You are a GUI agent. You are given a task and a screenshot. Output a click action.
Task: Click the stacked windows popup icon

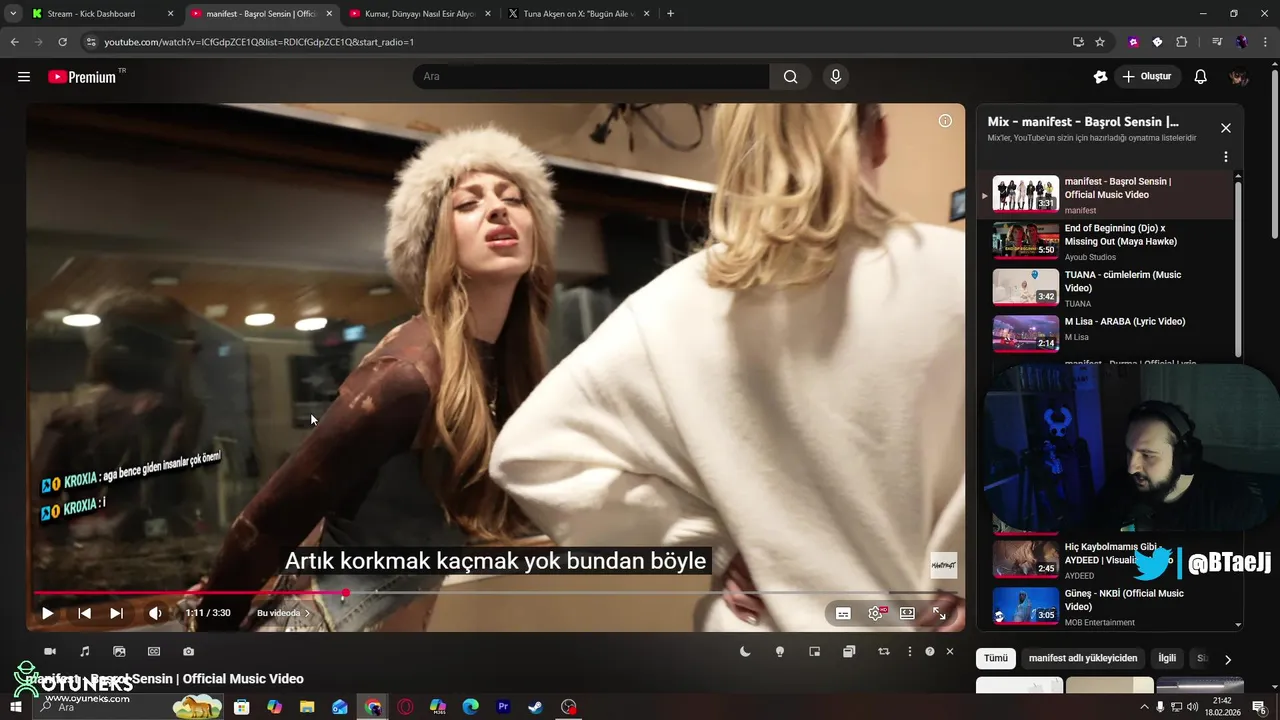849,651
